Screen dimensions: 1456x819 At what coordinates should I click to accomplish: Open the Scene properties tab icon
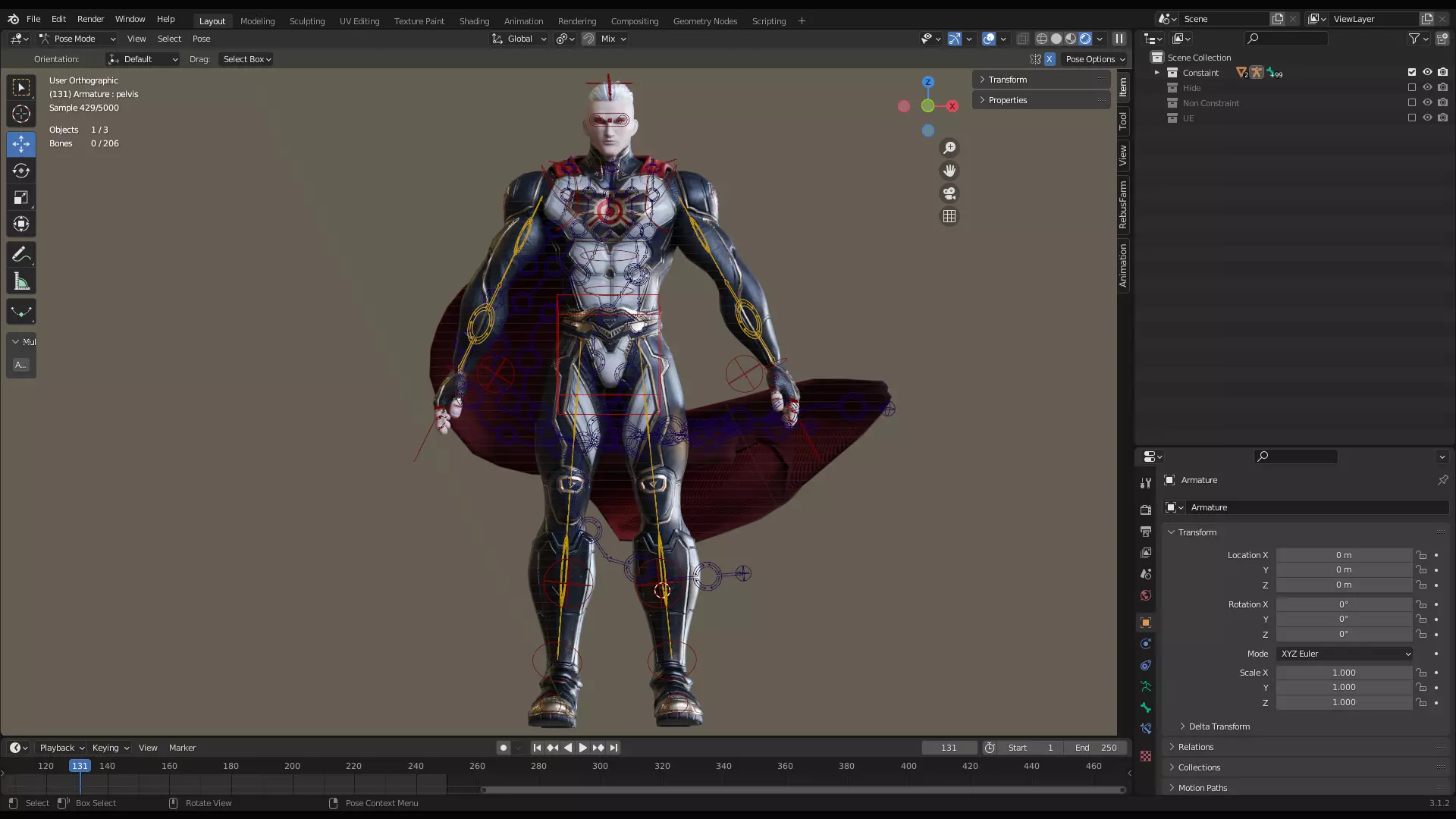click(1146, 574)
